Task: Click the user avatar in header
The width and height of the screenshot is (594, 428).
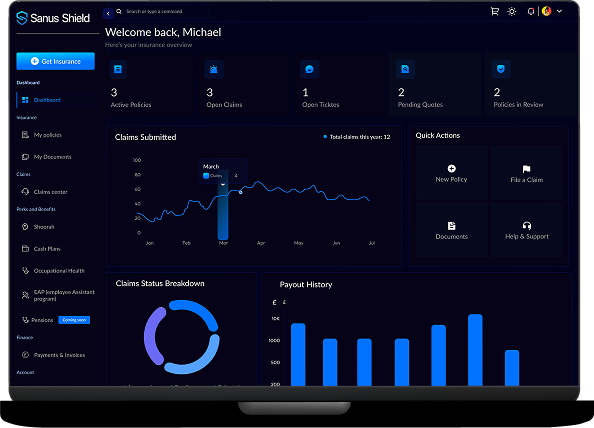Action: (x=546, y=11)
